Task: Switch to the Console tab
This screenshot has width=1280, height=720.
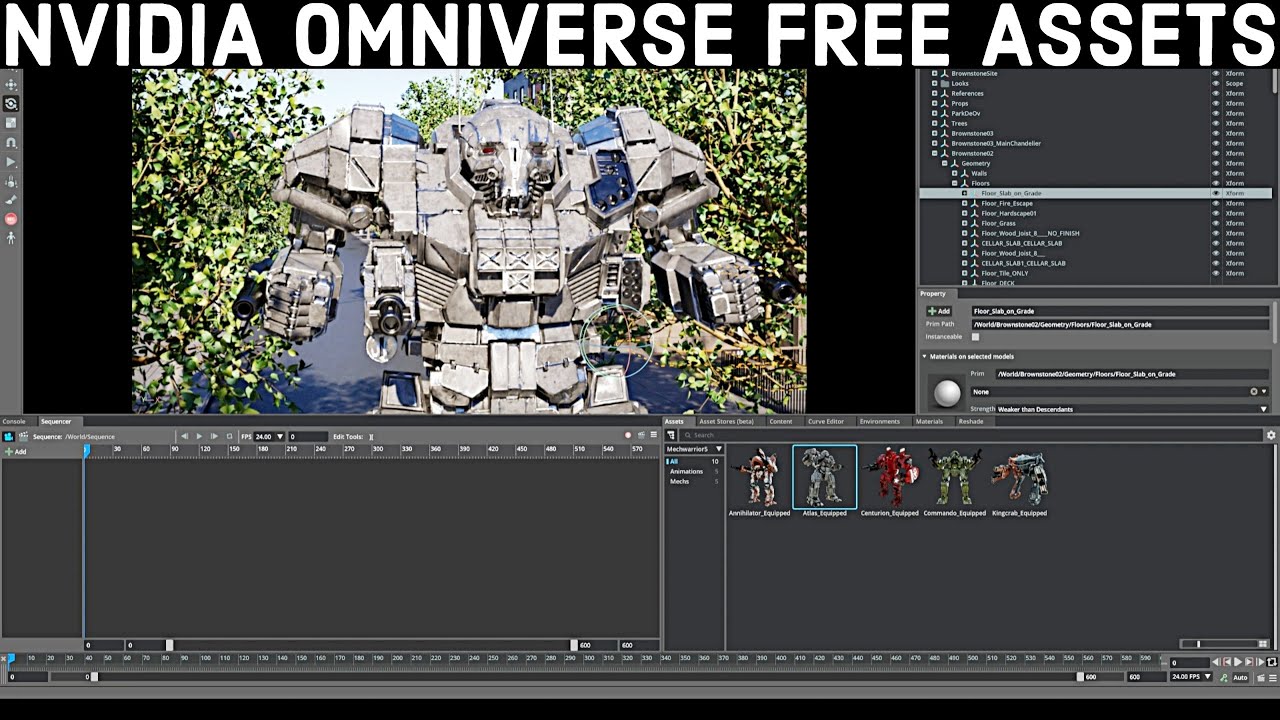Action: click(x=14, y=421)
